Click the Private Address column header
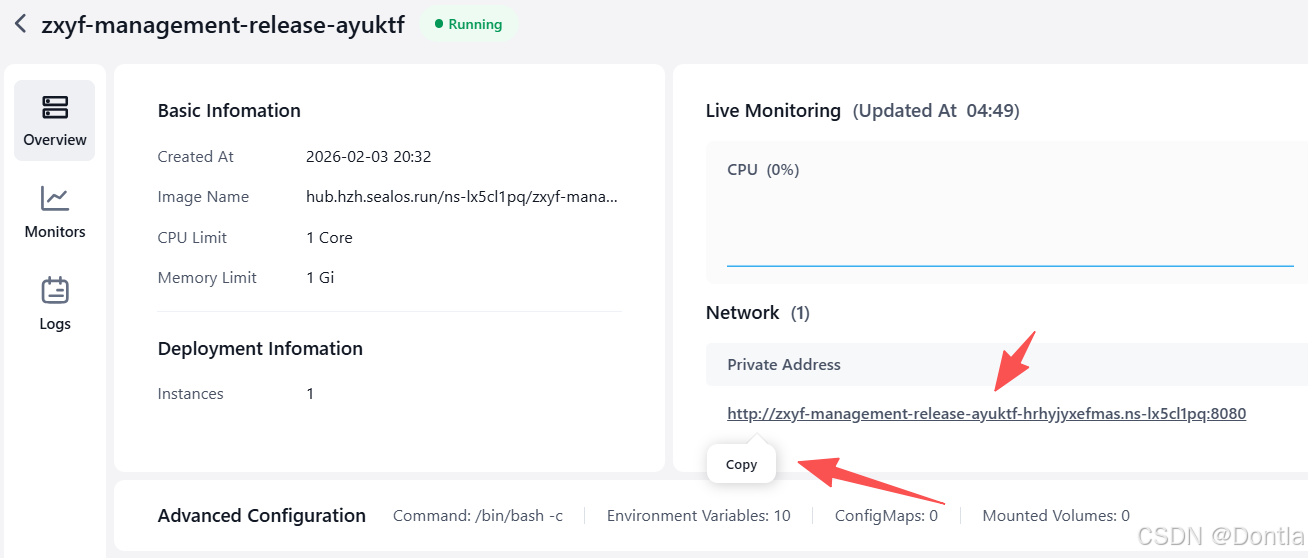Viewport: 1308px width, 558px height. coord(784,365)
